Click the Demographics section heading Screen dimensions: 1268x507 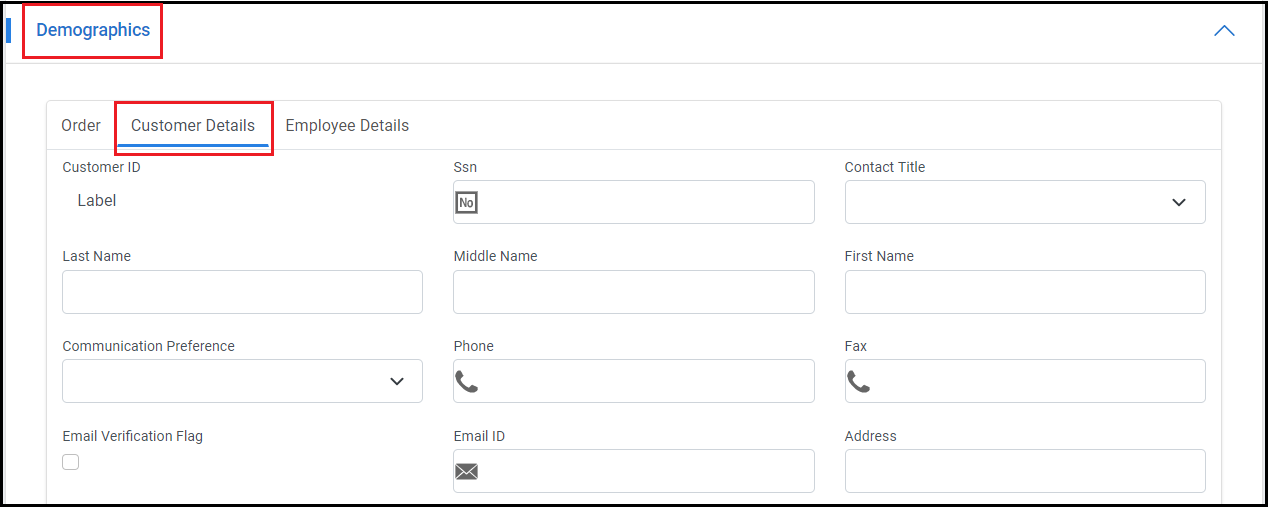pyautogui.click(x=93, y=30)
